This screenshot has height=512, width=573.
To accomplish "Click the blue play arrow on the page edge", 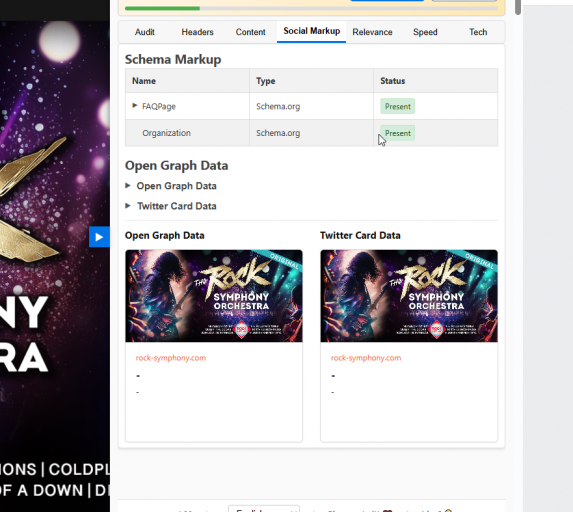I will click(99, 237).
